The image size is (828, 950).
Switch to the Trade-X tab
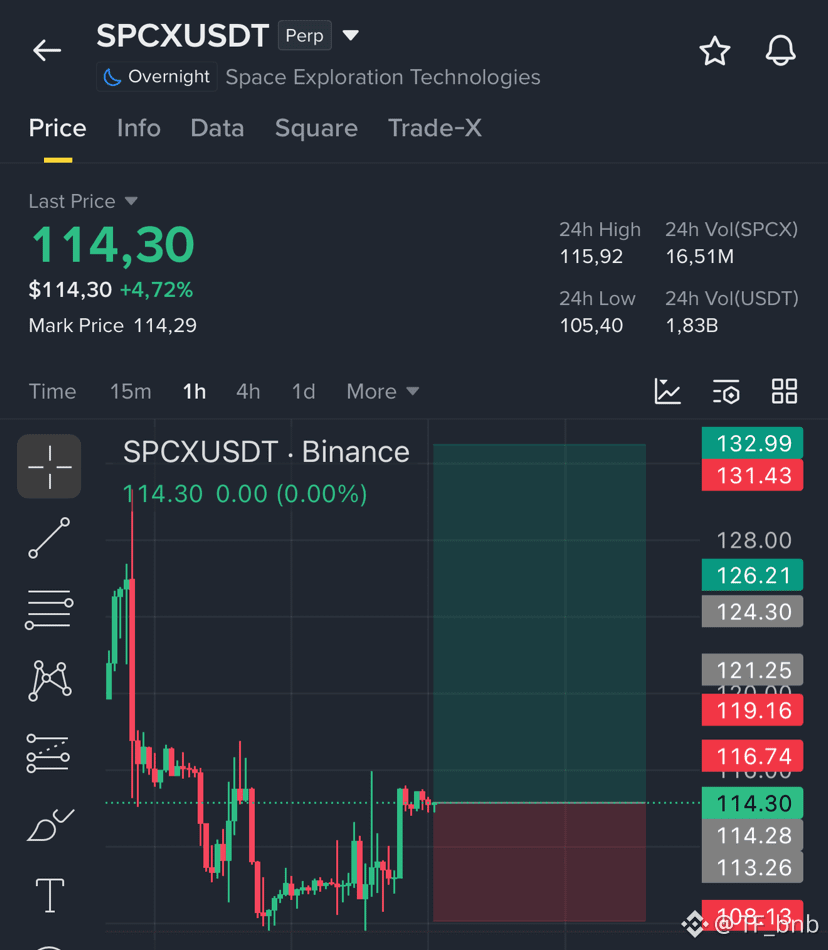[435, 128]
